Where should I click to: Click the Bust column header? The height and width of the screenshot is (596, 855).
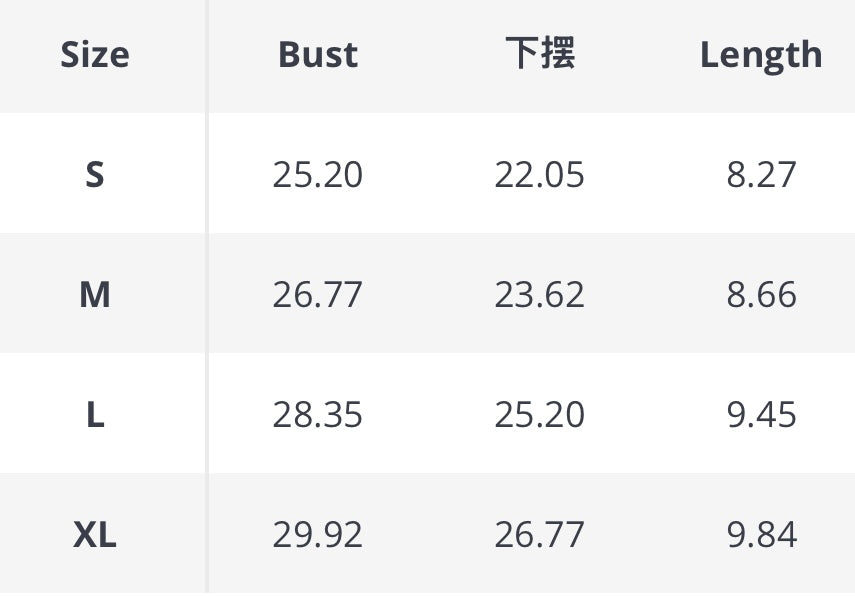tap(317, 55)
